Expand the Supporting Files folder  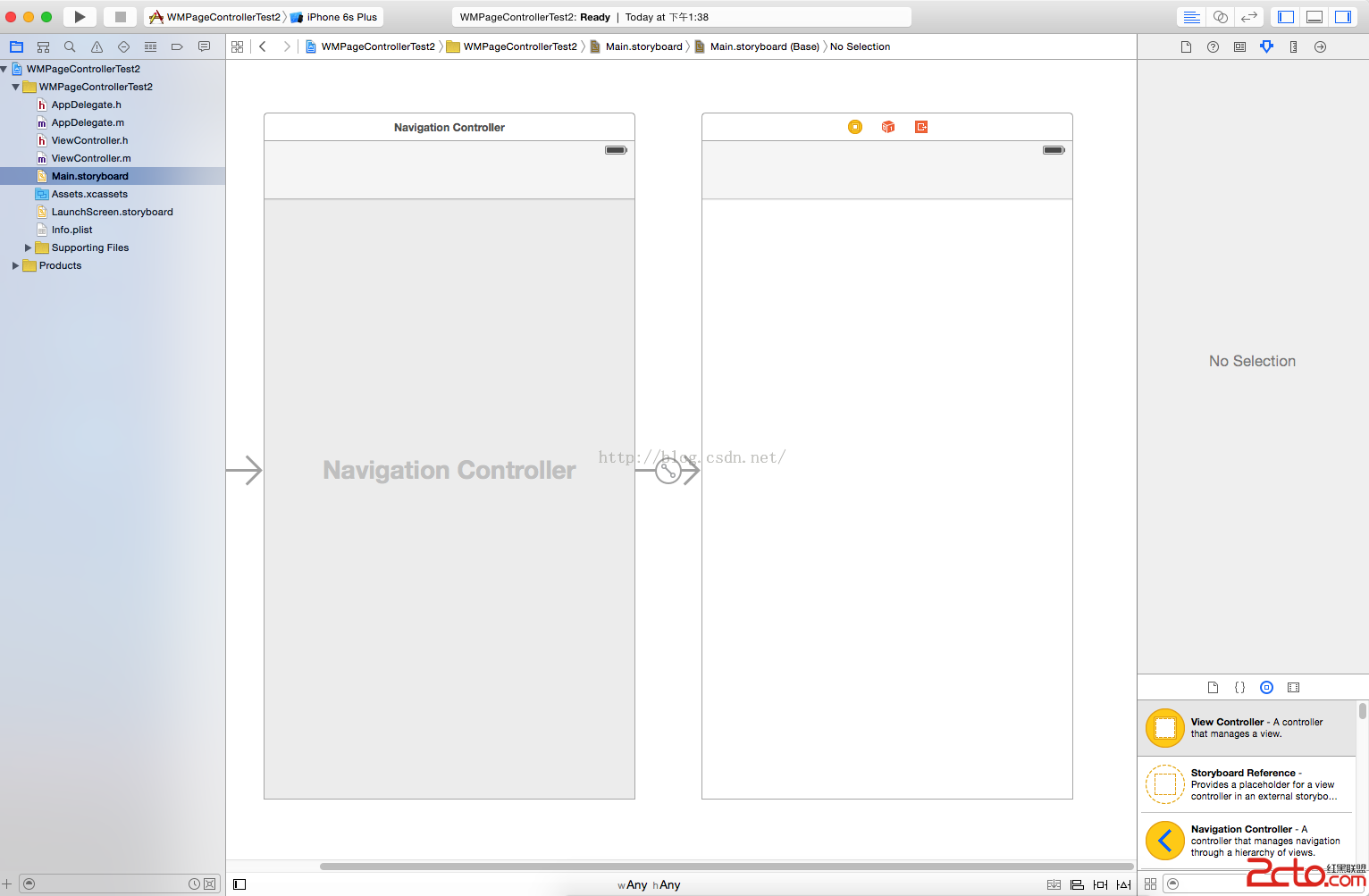coord(28,247)
